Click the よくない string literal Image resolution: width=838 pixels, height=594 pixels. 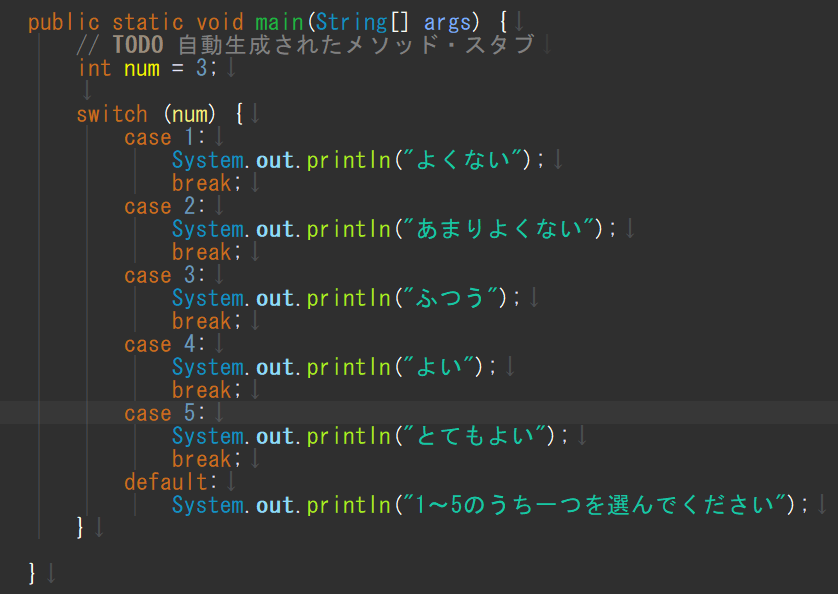(x=463, y=160)
